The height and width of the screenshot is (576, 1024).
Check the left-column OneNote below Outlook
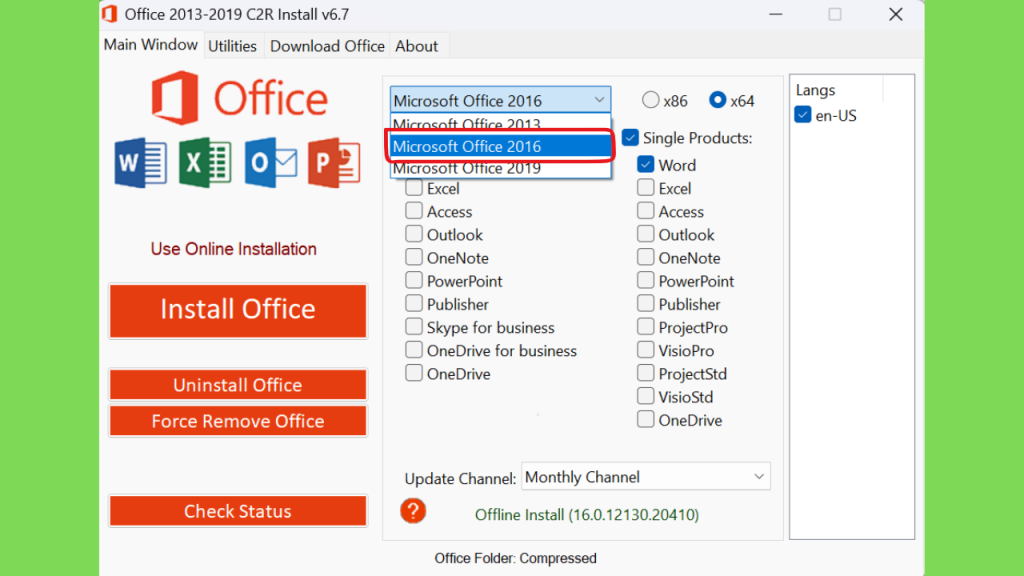(413, 257)
